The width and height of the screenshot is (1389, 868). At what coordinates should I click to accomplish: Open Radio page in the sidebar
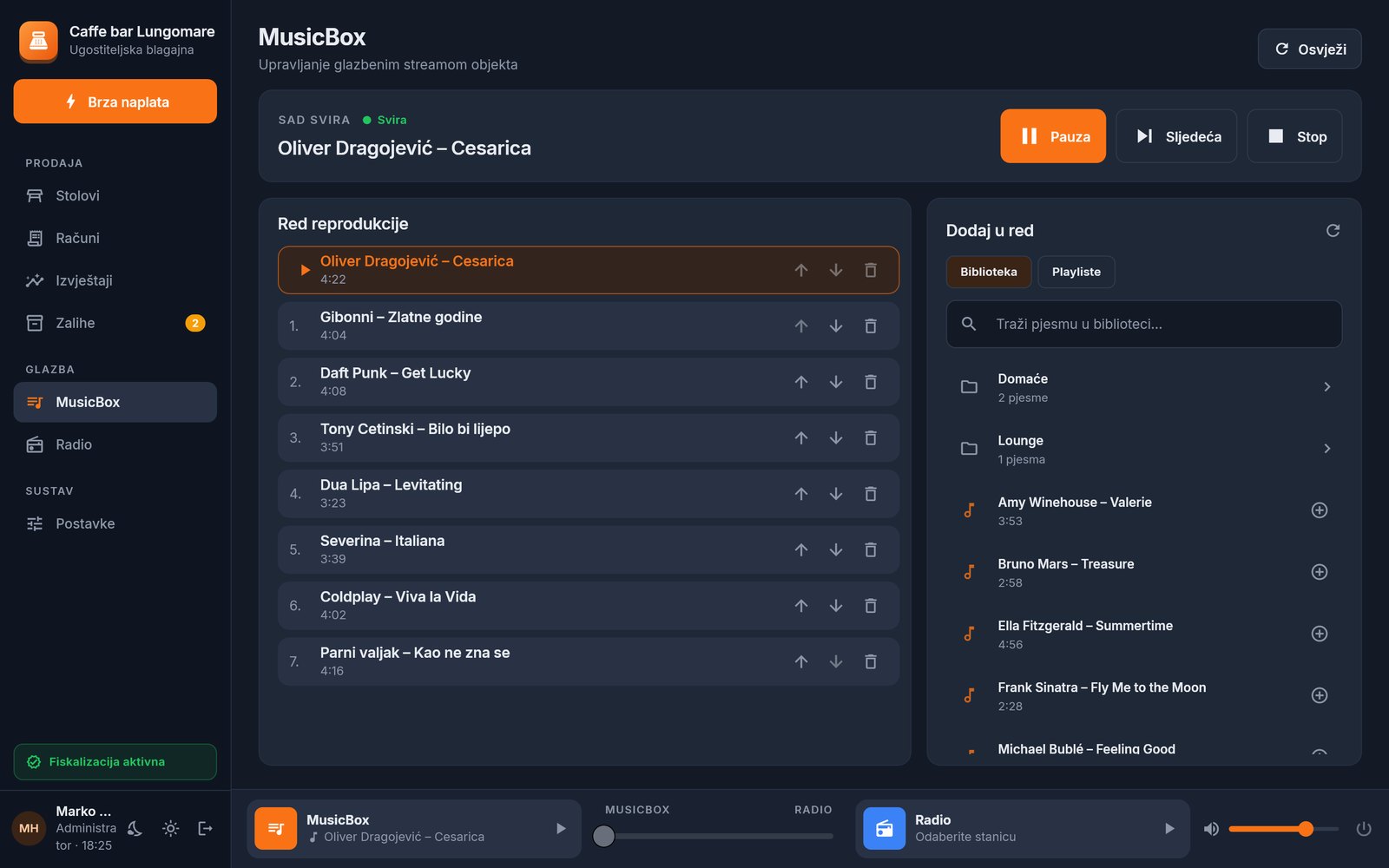pos(115,444)
